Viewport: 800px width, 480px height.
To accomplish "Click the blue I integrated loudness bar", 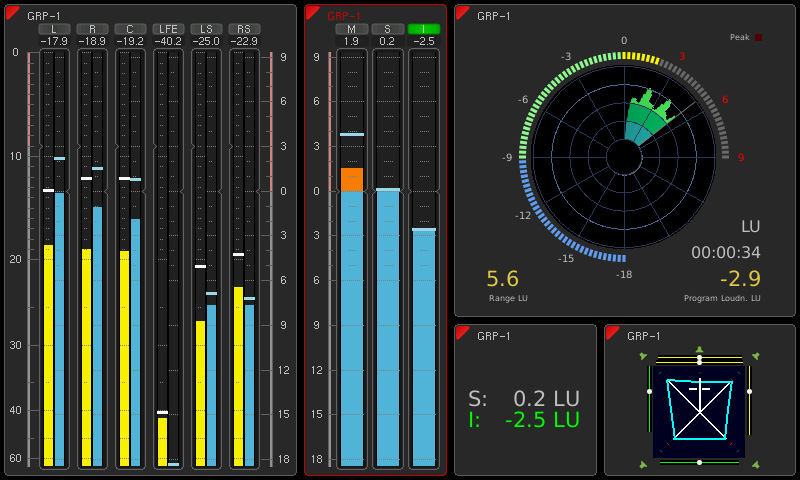I will pos(424,348).
